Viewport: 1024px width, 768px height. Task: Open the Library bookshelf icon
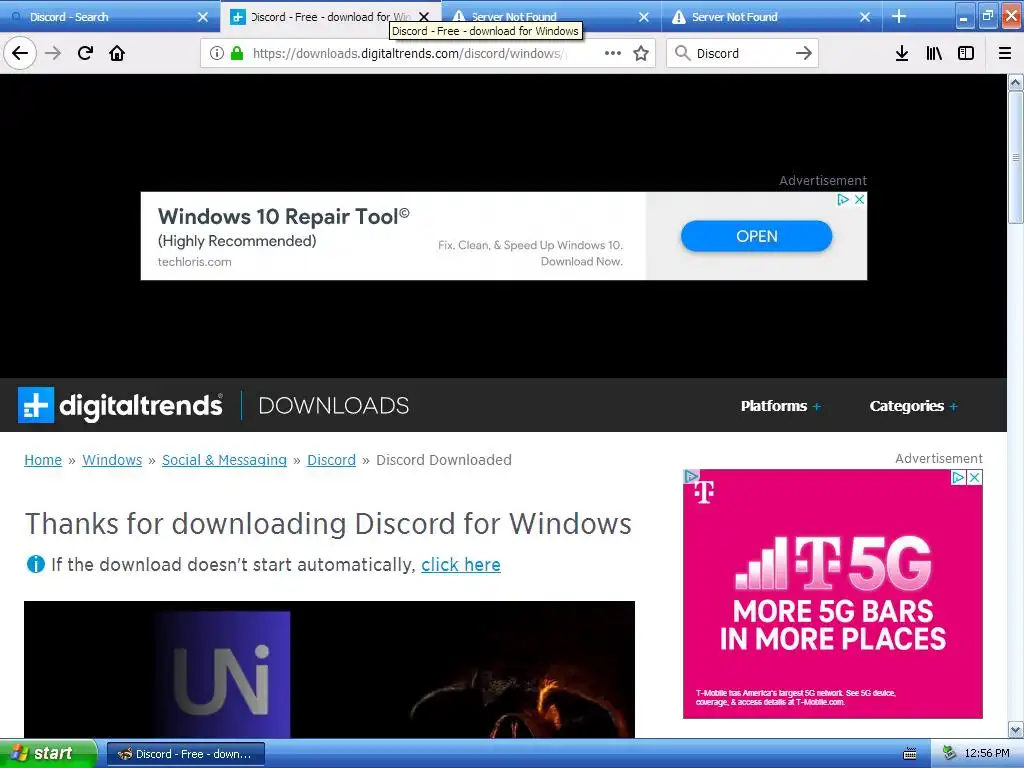click(x=934, y=53)
